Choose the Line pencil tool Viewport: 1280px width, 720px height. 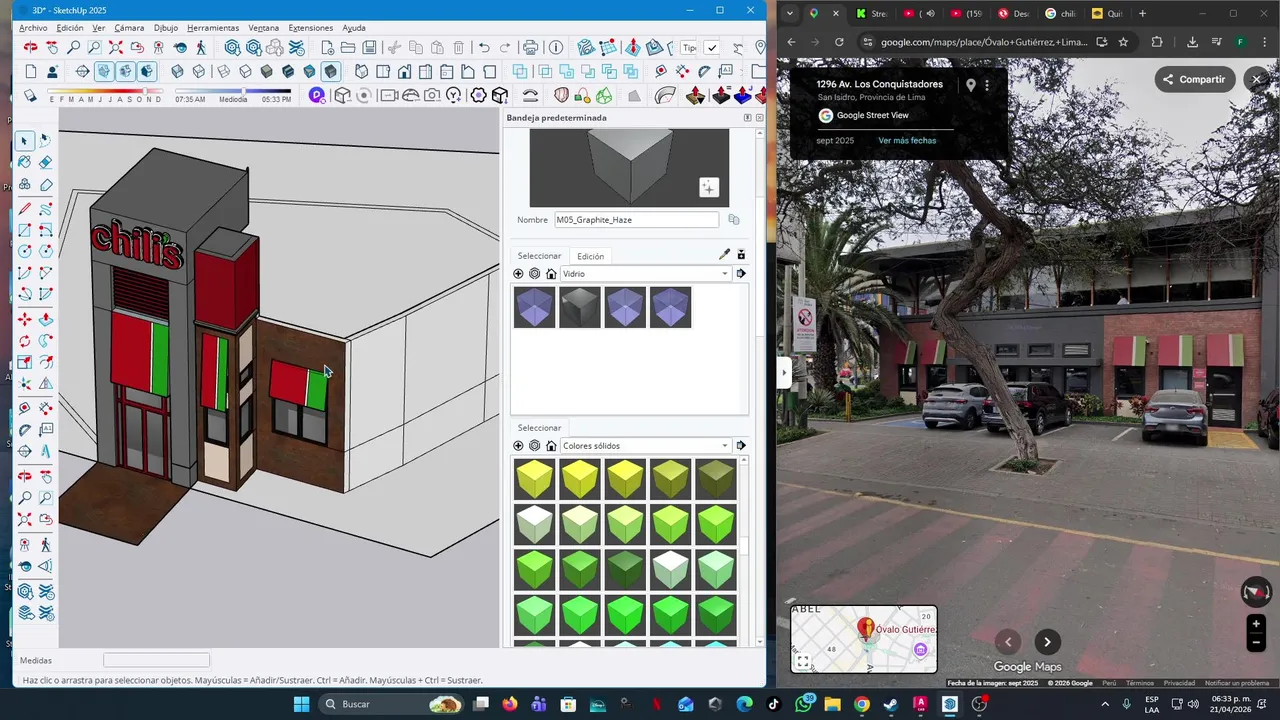(x=25, y=208)
